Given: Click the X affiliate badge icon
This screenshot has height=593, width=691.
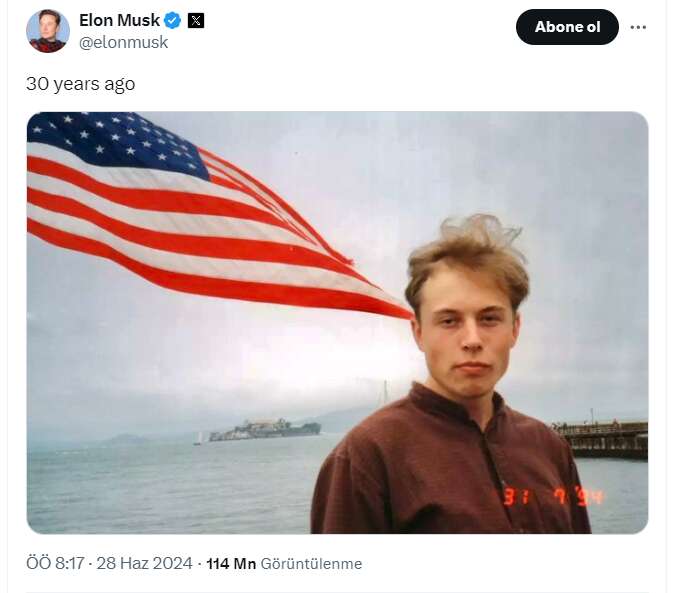Looking at the screenshot, I should tap(196, 20).
